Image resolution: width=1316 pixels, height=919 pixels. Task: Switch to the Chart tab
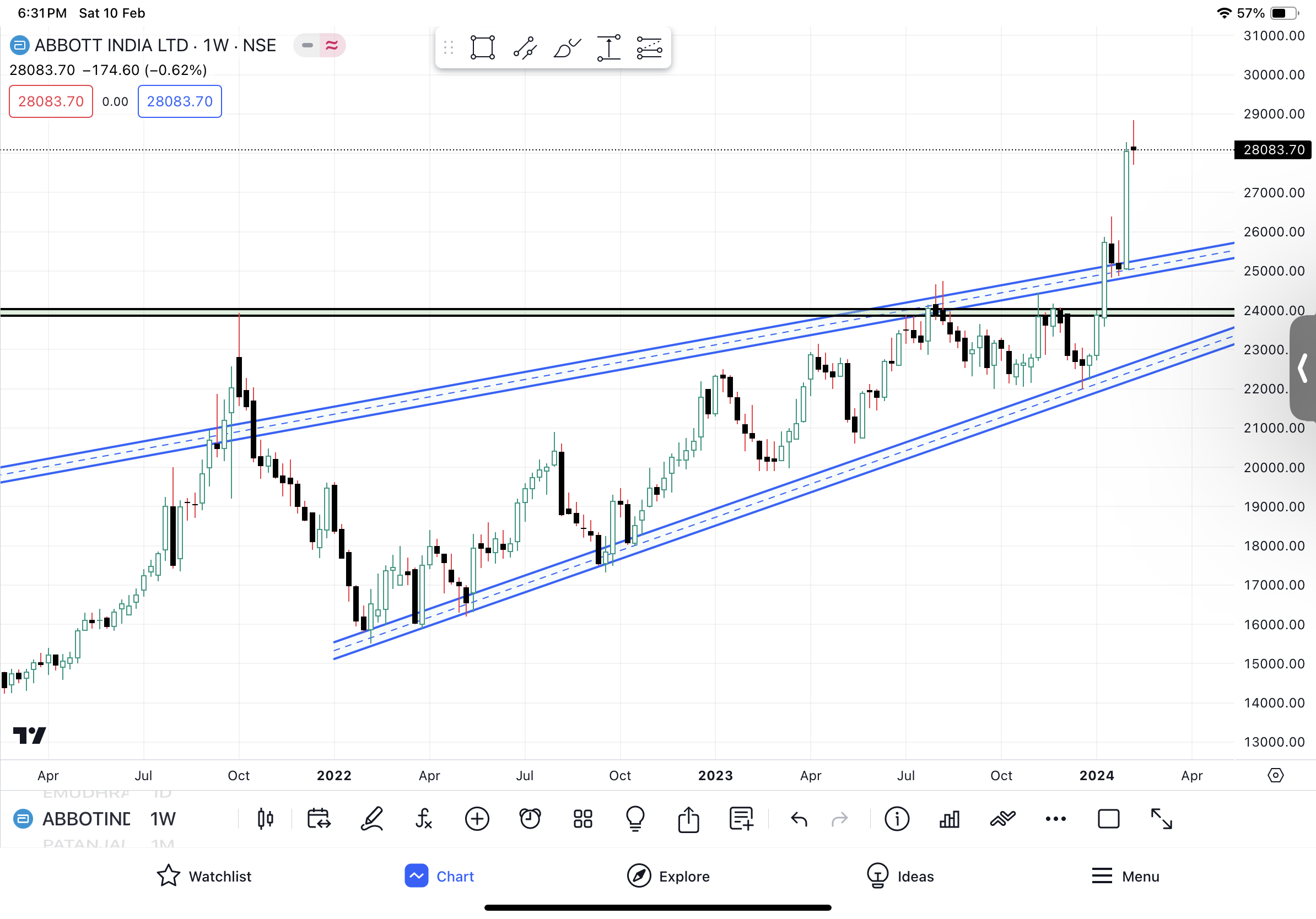(x=440, y=877)
